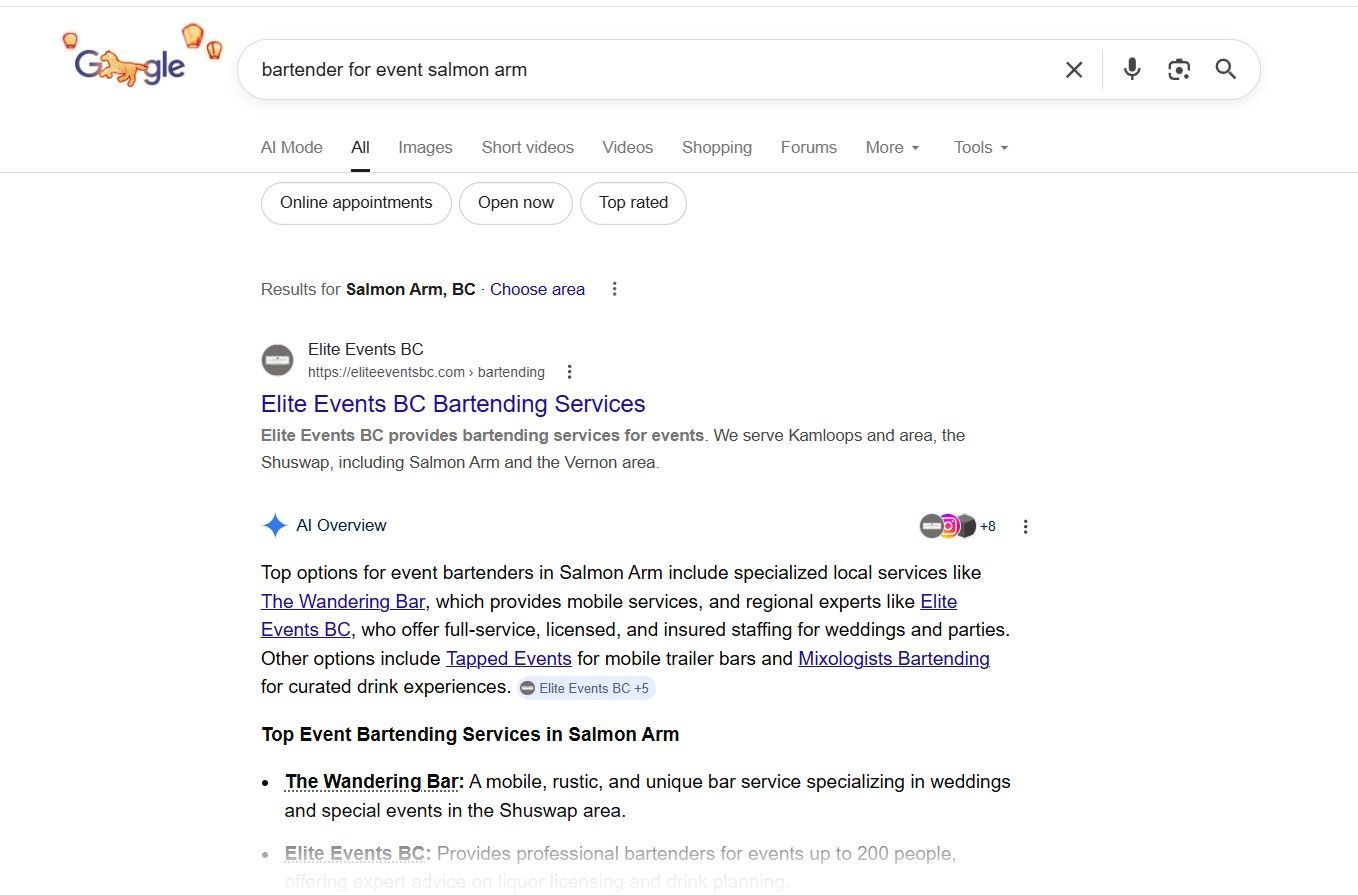Image resolution: width=1358 pixels, height=895 pixels.
Task: Open the three-dot menu next to the result URL
Action: click(569, 371)
